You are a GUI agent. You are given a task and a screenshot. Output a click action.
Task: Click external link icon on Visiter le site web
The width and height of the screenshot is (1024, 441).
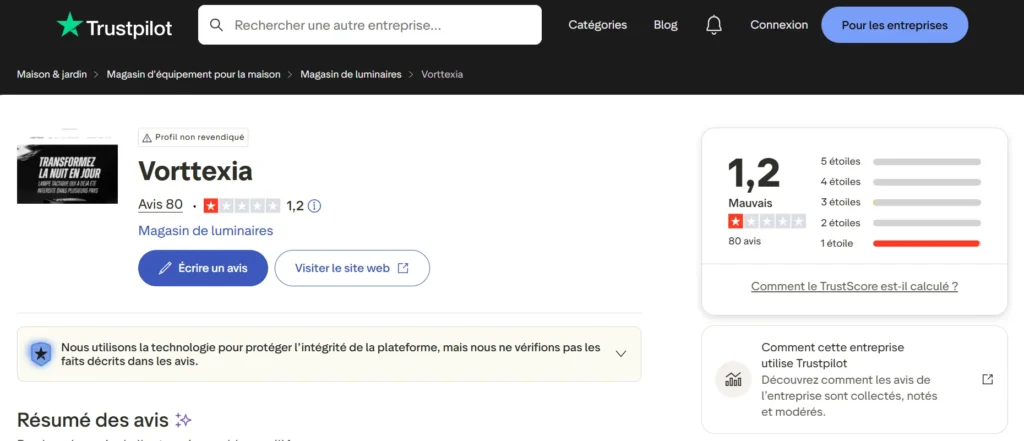click(x=403, y=268)
